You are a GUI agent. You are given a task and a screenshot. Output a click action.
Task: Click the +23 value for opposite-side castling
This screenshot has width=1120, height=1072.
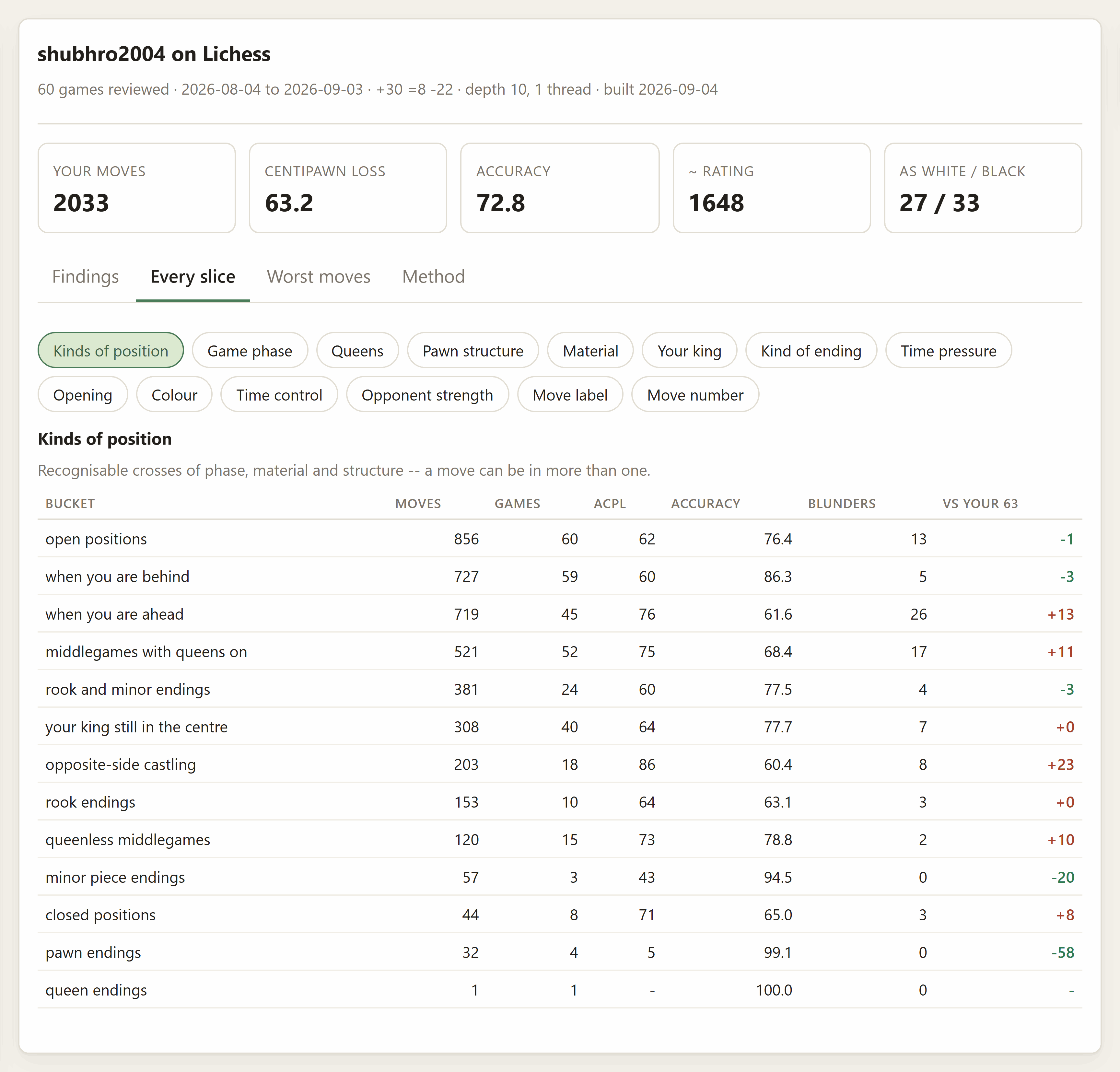coord(1061,764)
